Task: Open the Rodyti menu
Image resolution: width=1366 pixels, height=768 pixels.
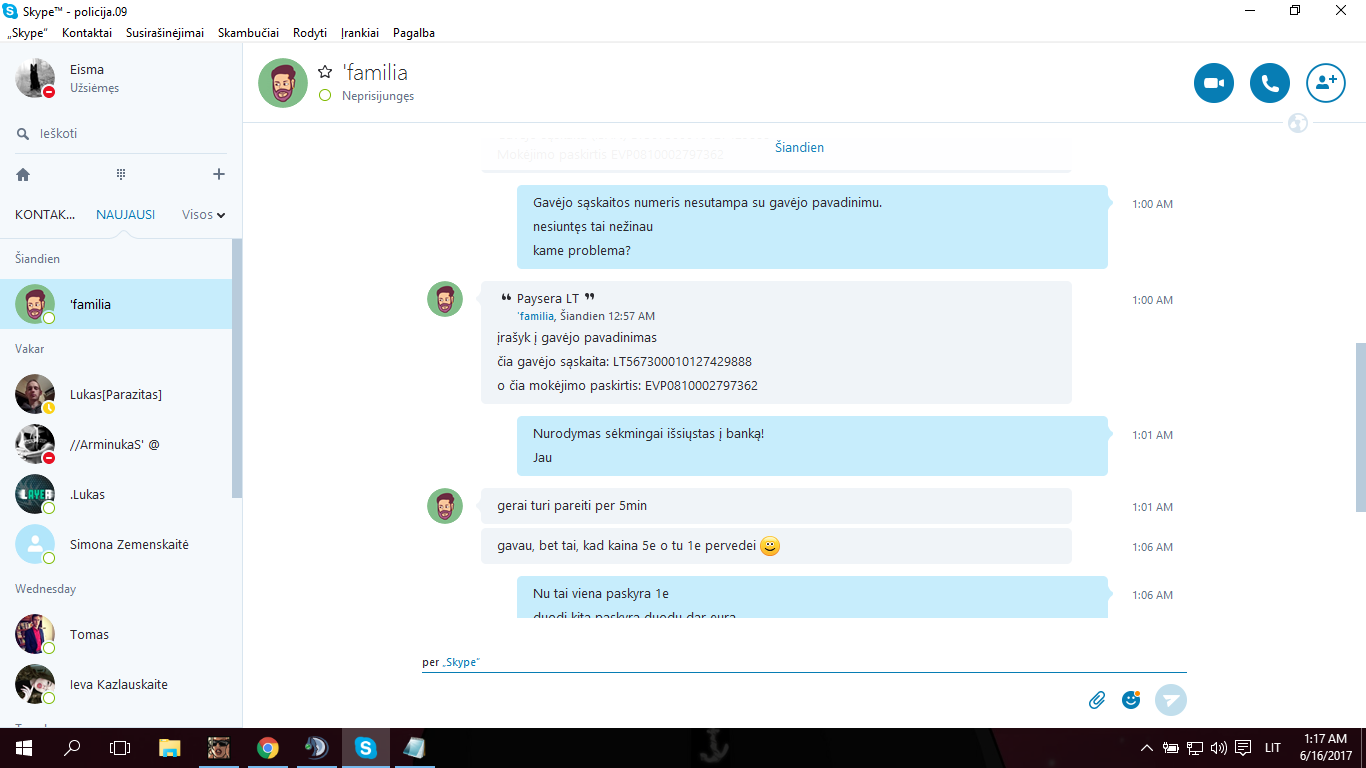Action: point(310,33)
